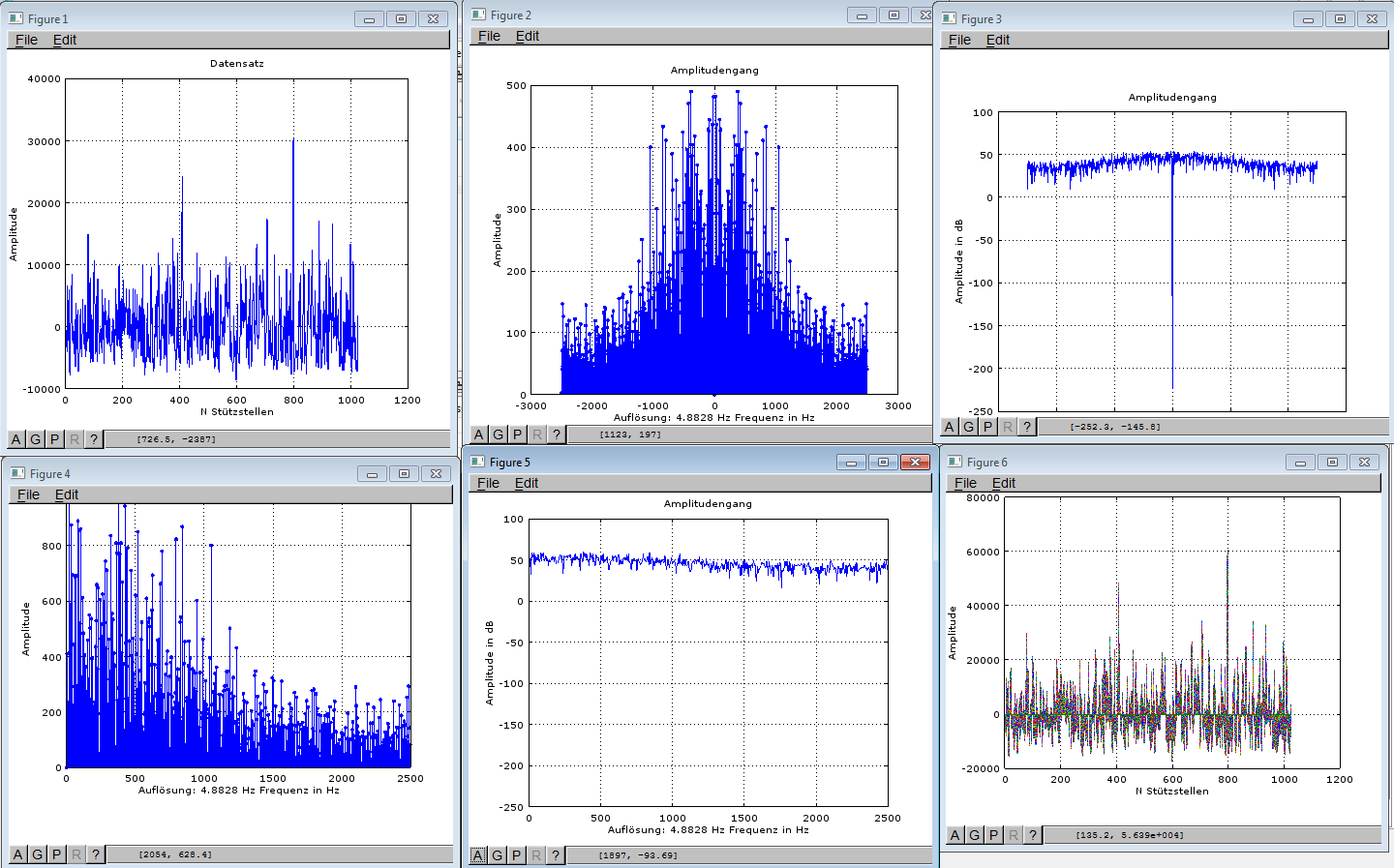Expand the File menu in Figure 3
The image size is (1394, 868).
pos(960,40)
